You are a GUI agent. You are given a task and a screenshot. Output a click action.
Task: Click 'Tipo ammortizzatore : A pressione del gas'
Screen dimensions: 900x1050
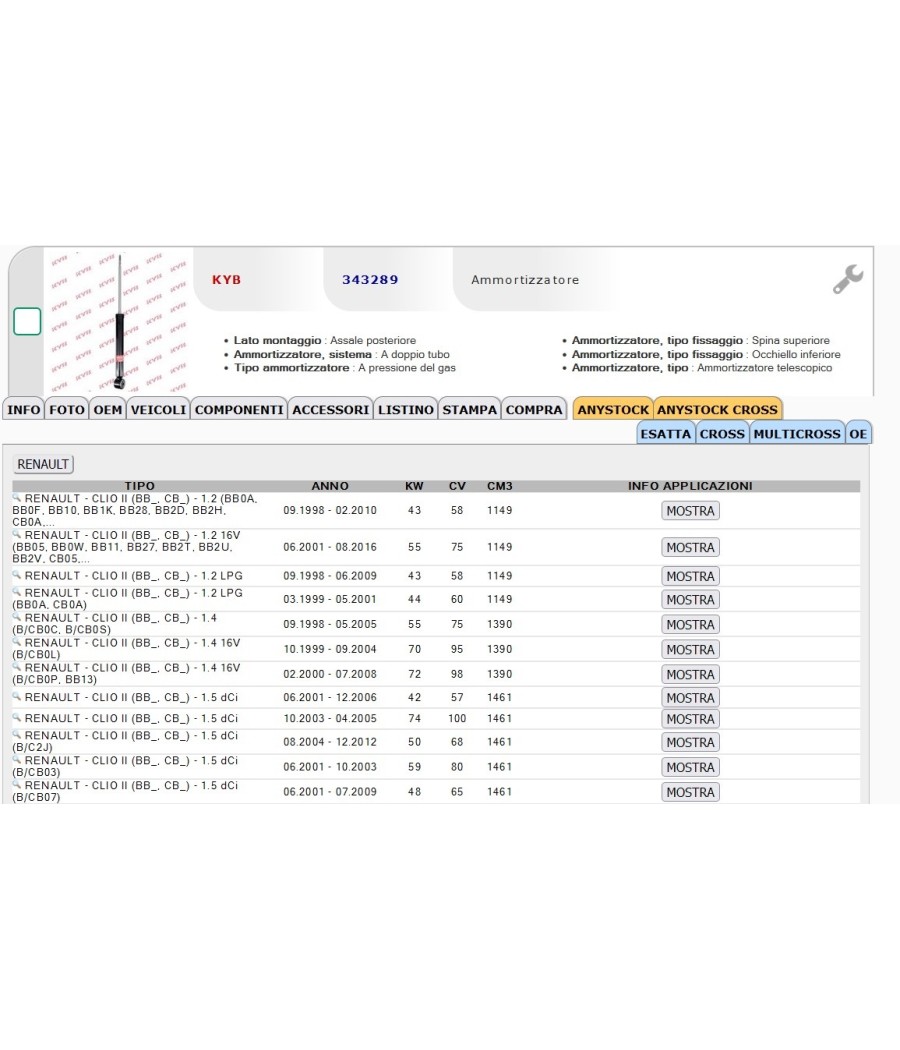click(x=345, y=368)
